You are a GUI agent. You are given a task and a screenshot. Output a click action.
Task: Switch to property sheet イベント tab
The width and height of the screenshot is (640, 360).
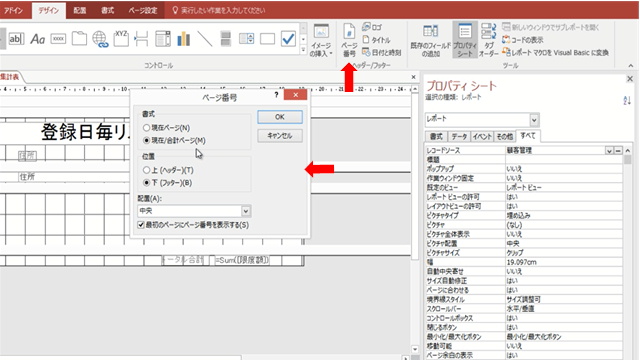coord(482,137)
